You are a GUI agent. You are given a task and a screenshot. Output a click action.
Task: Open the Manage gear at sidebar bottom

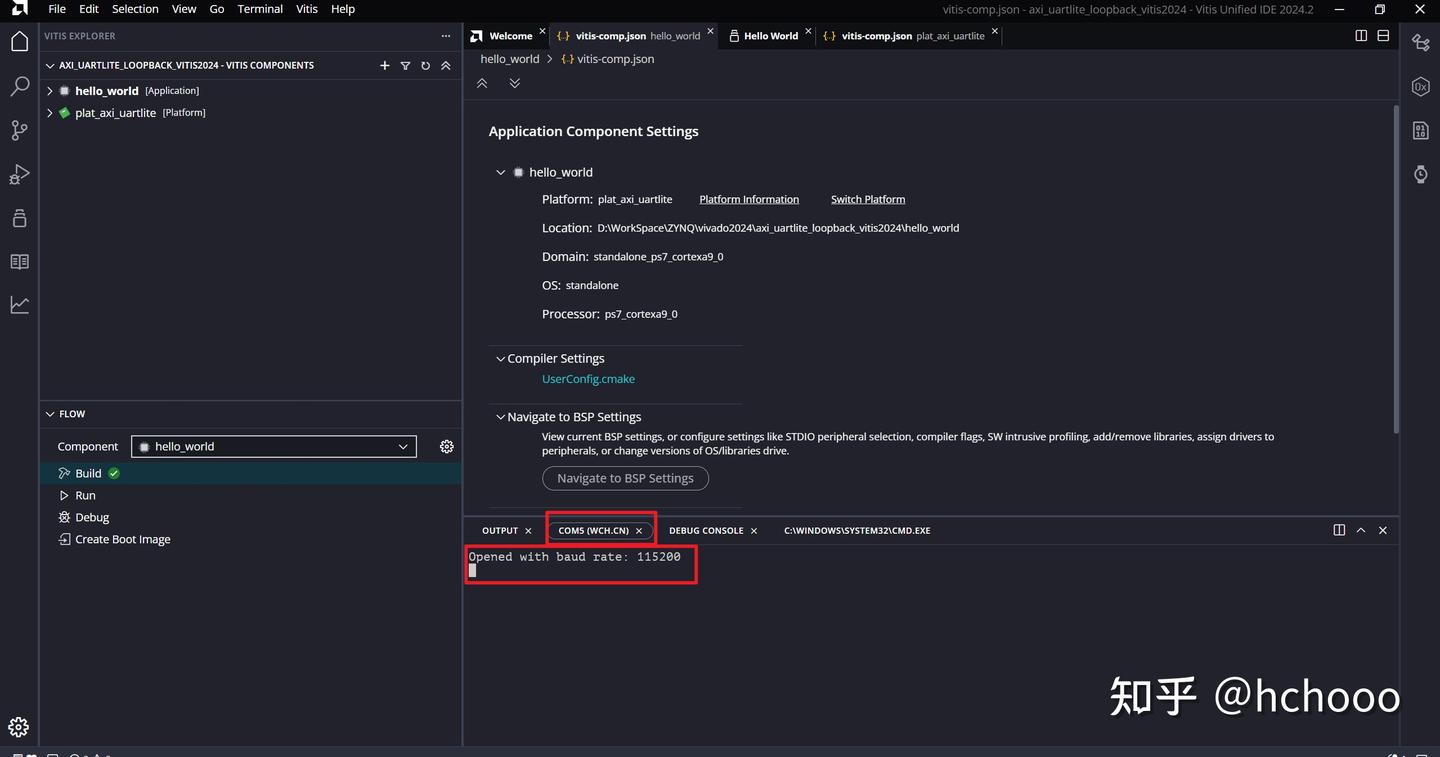[x=19, y=727]
